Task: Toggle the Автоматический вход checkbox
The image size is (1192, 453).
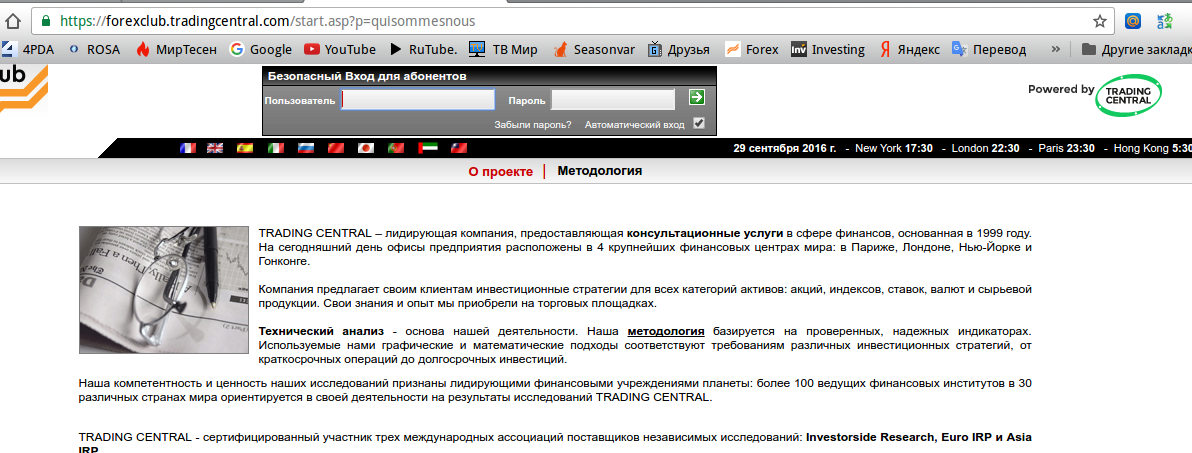Action: click(699, 123)
